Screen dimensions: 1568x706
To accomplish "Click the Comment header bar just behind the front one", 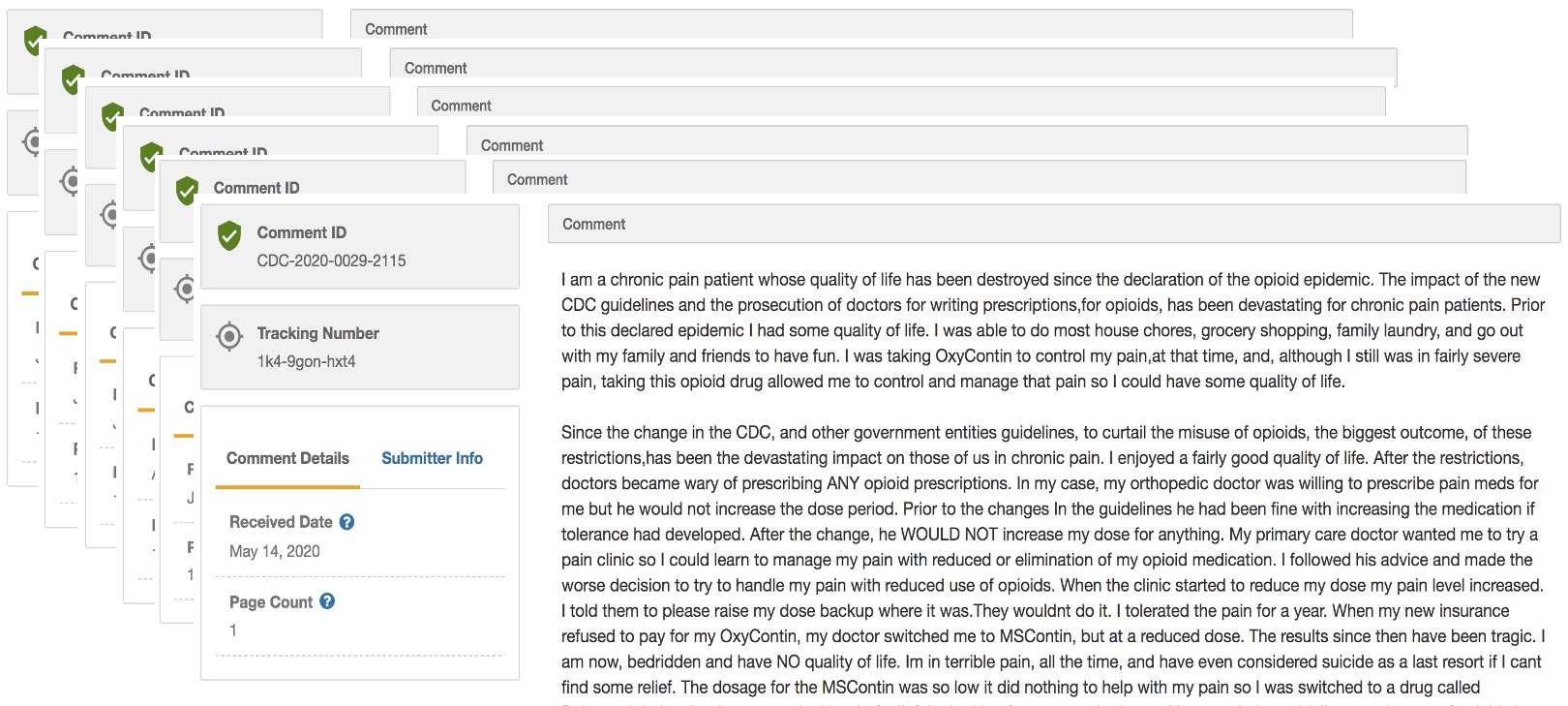I will 980,178.
